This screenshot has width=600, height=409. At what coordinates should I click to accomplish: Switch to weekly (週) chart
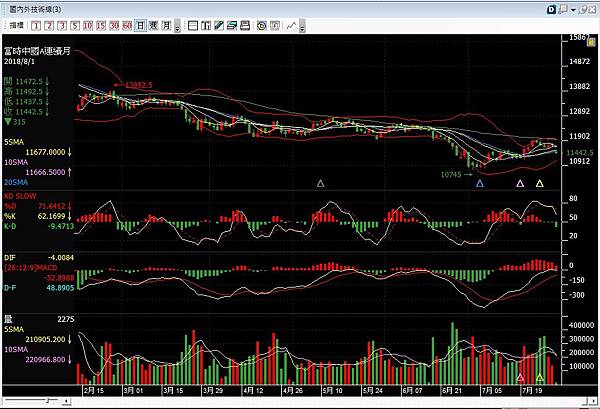153,26
